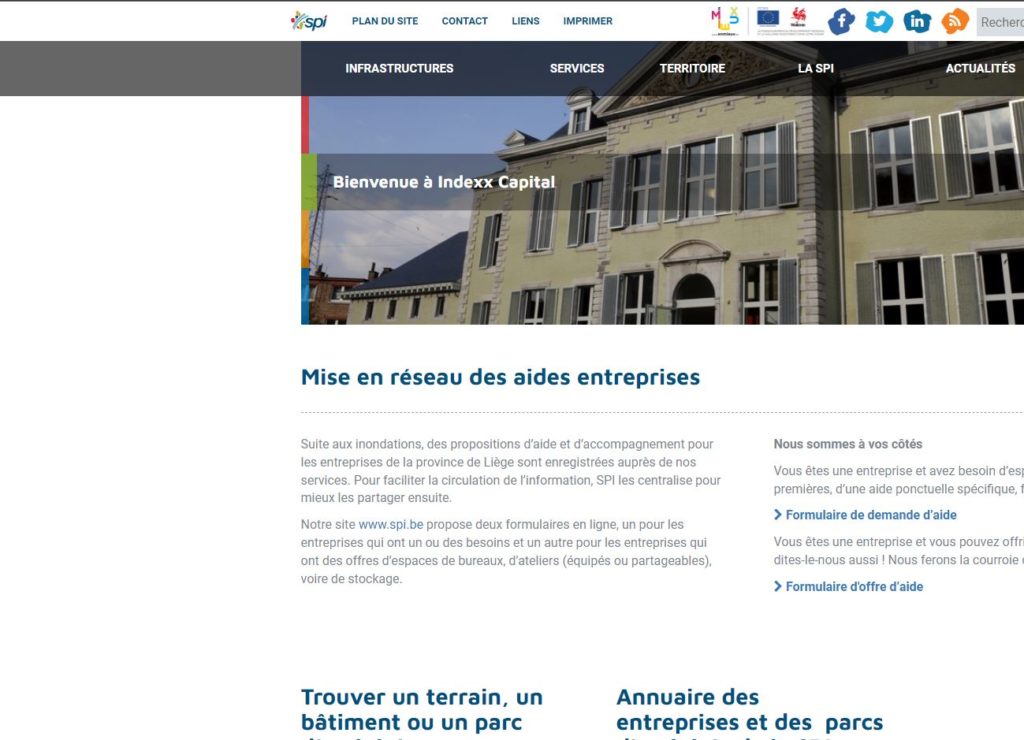Viewport: 1024px width, 740px height.
Task: Expand the La SPI navigation menu
Action: tap(815, 69)
